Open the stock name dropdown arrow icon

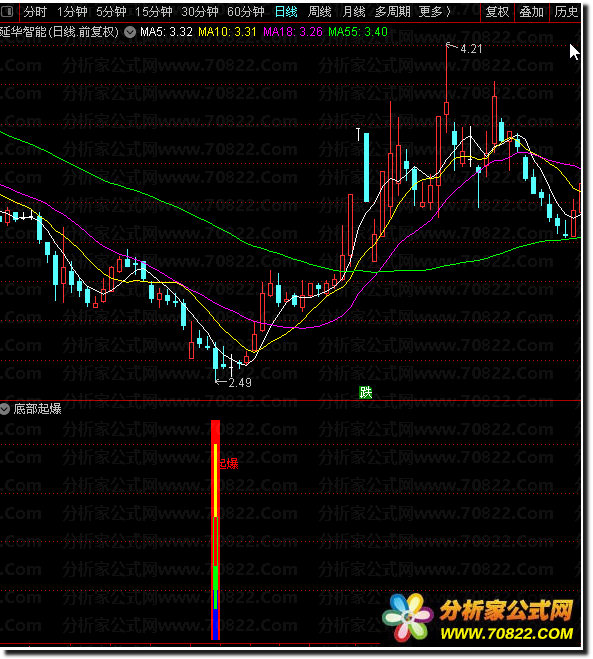[x=130, y=32]
